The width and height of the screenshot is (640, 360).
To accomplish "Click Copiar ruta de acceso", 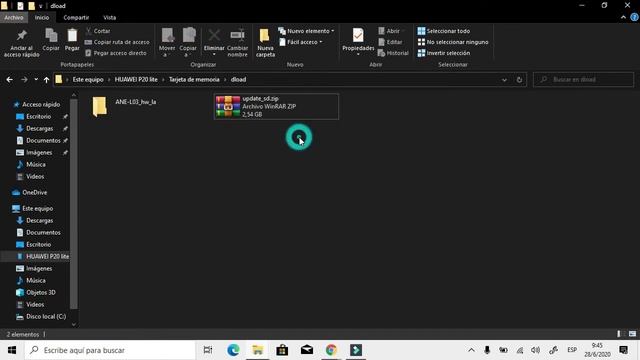I will click(x=117, y=42).
